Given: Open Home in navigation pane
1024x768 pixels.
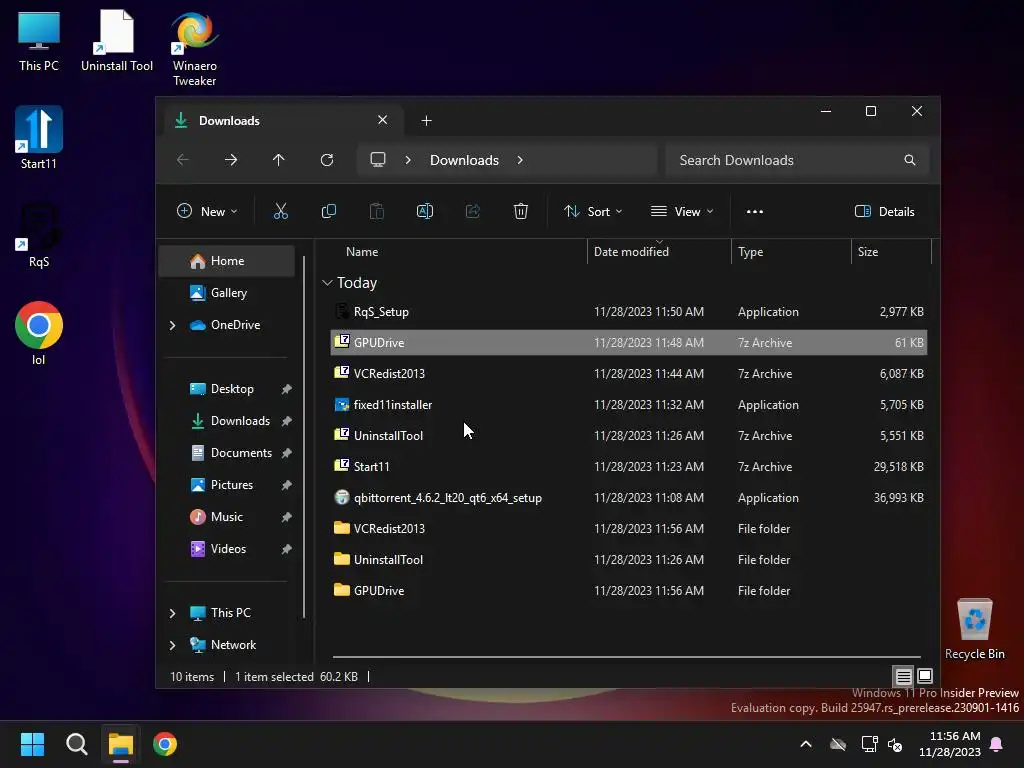Looking at the screenshot, I should tap(227, 261).
